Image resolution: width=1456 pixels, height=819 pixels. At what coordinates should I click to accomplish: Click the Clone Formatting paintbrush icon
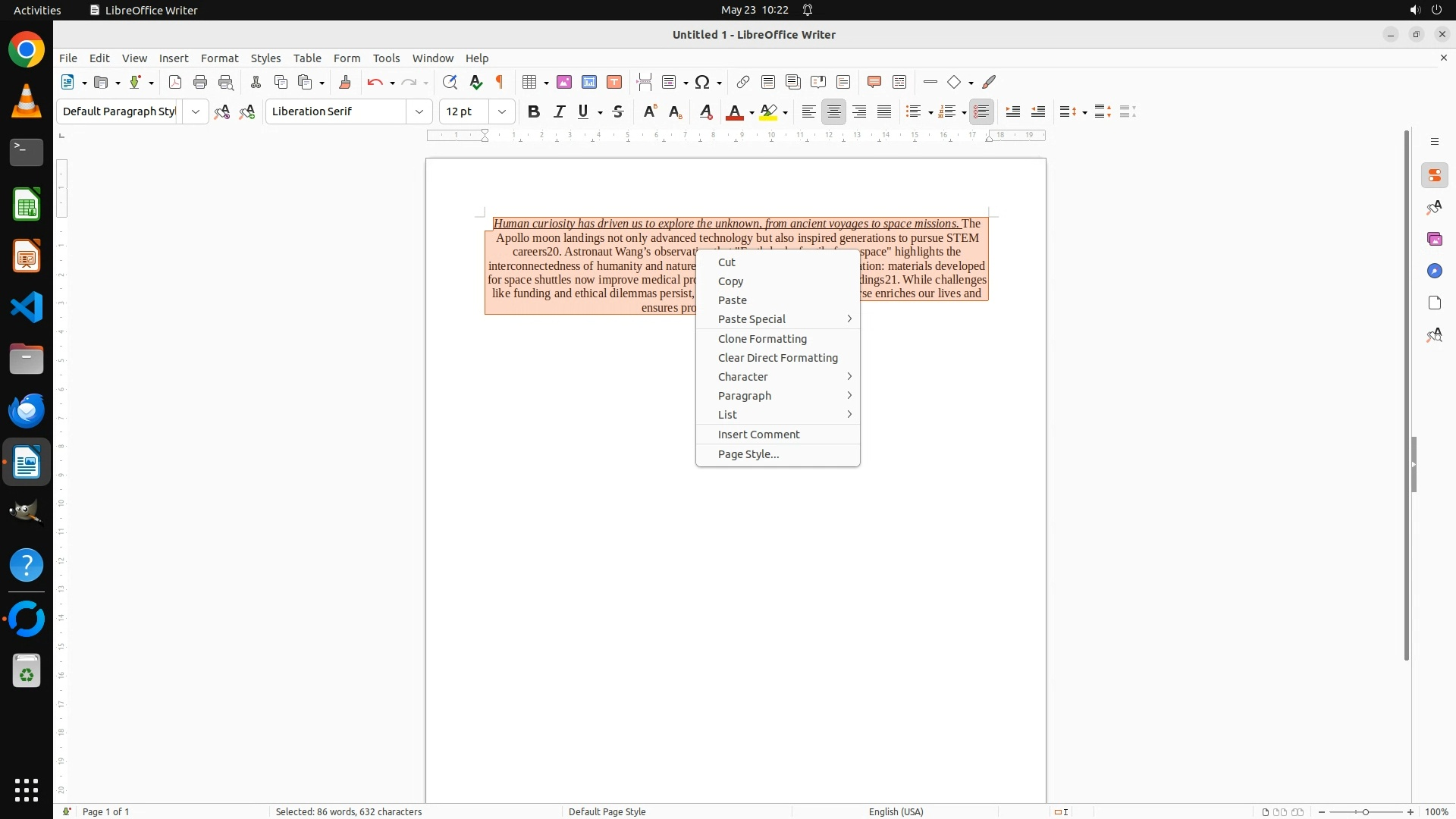coord(345,82)
